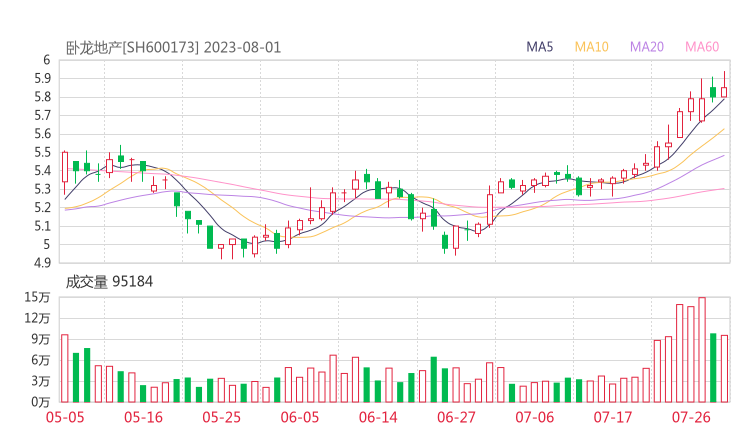This screenshot has width=740, height=440.
Task: Click the 3万 volume axis label
Action: pyautogui.click(x=41, y=381)
